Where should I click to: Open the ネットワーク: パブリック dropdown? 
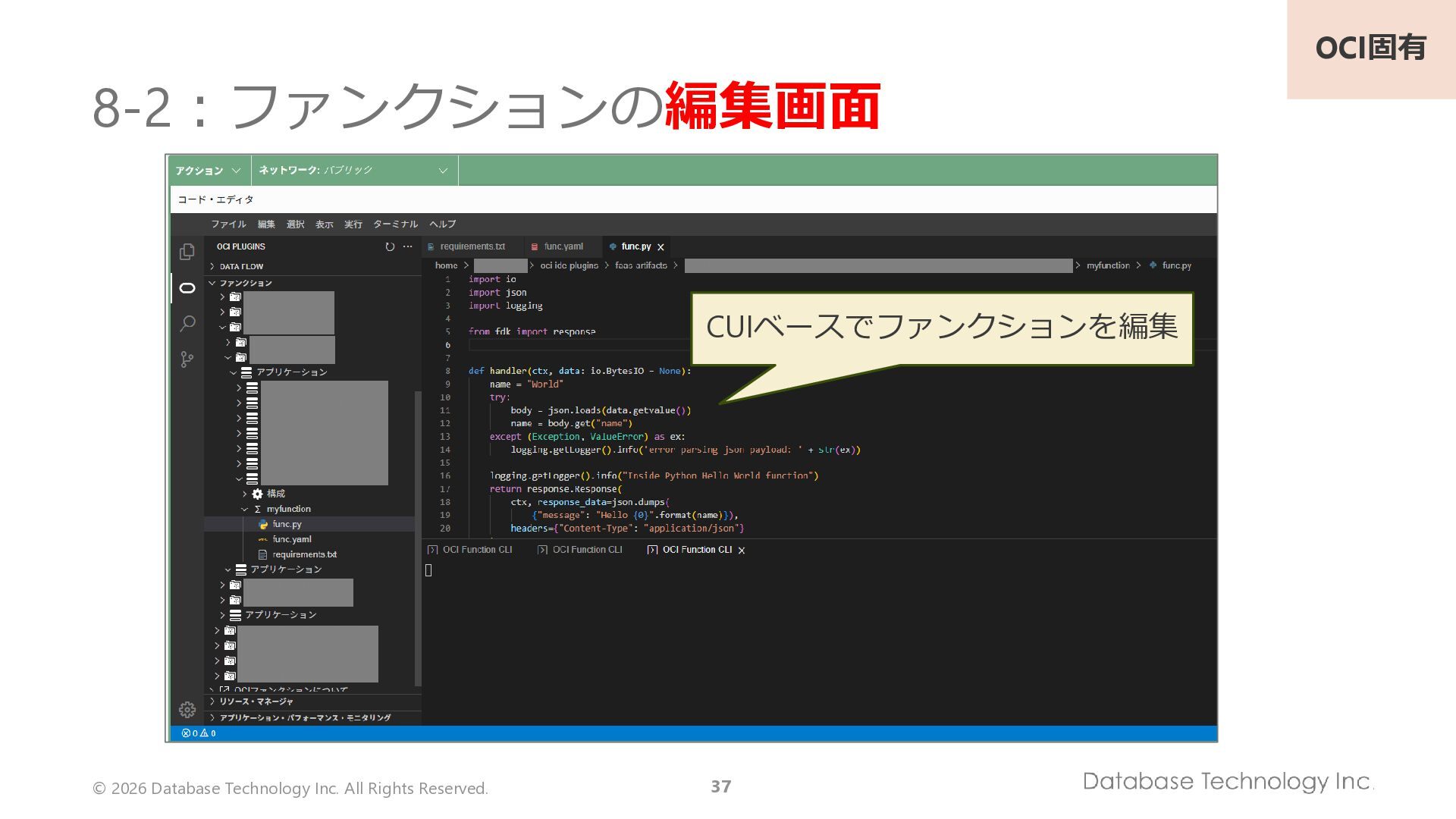[x=353, y=171]
